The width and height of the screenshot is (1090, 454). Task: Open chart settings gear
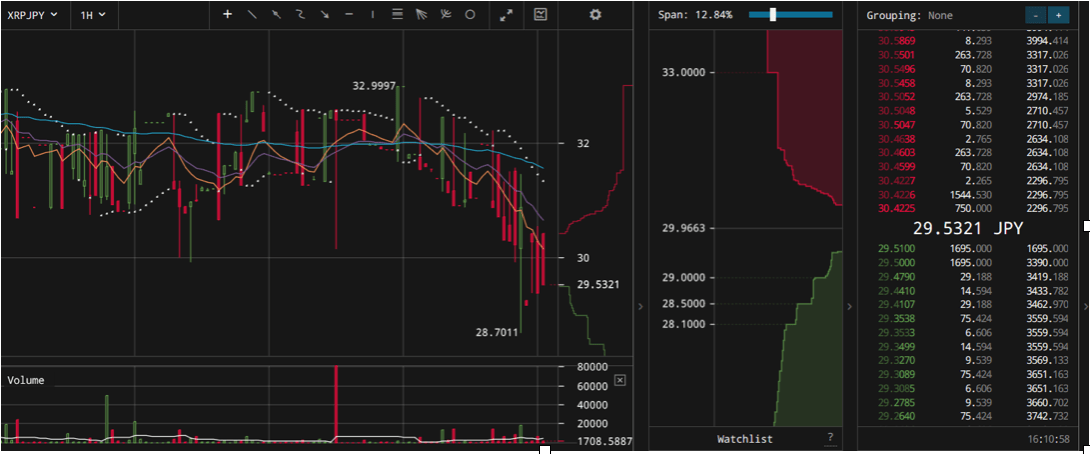(x=595, y=14)
